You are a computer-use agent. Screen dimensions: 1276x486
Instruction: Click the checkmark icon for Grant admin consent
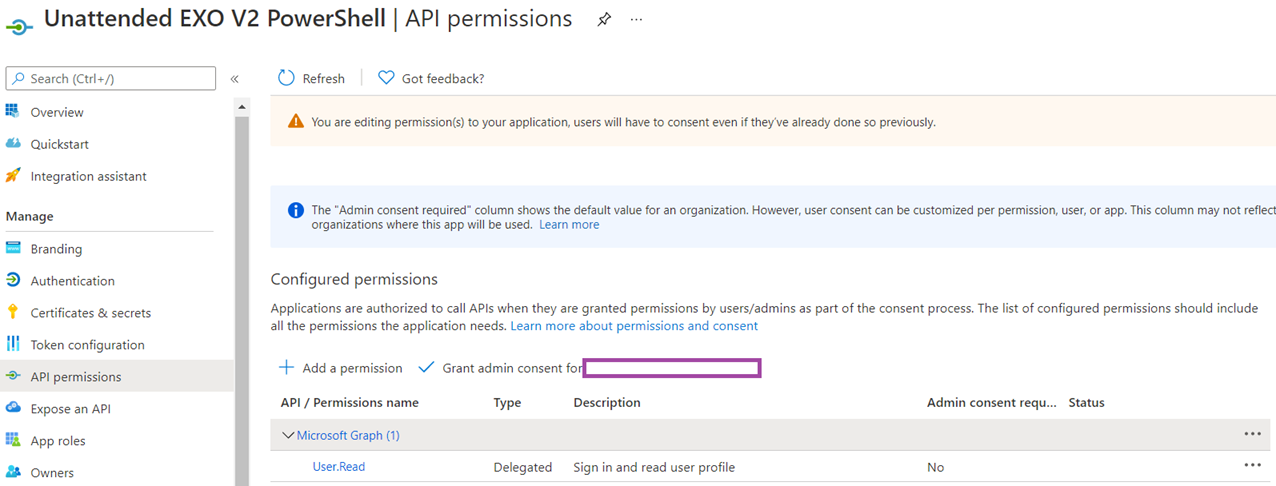pyautogui.click(x=427, y=368)
